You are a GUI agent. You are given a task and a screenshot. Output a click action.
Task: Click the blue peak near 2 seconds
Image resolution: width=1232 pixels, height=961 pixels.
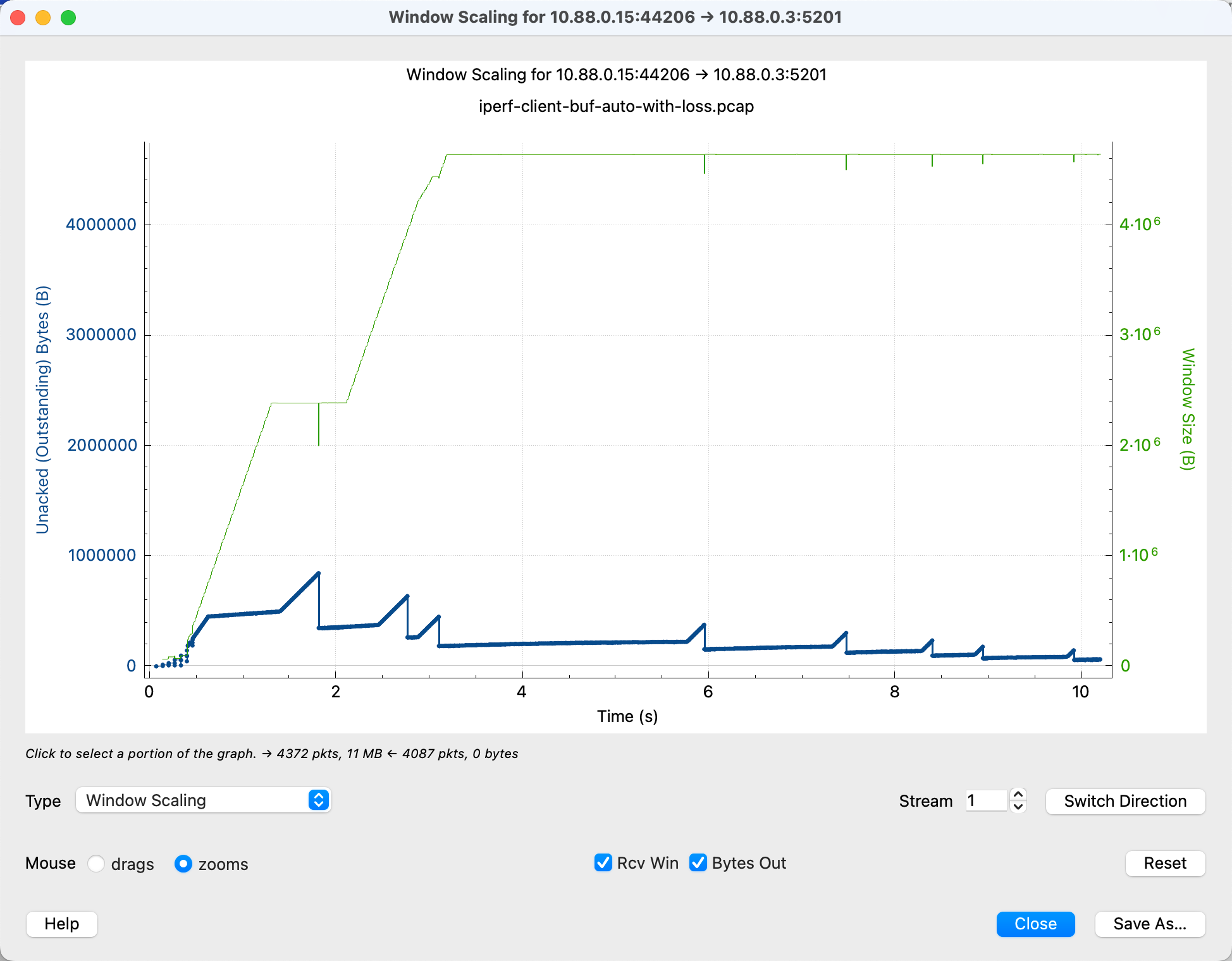[318, 573]
